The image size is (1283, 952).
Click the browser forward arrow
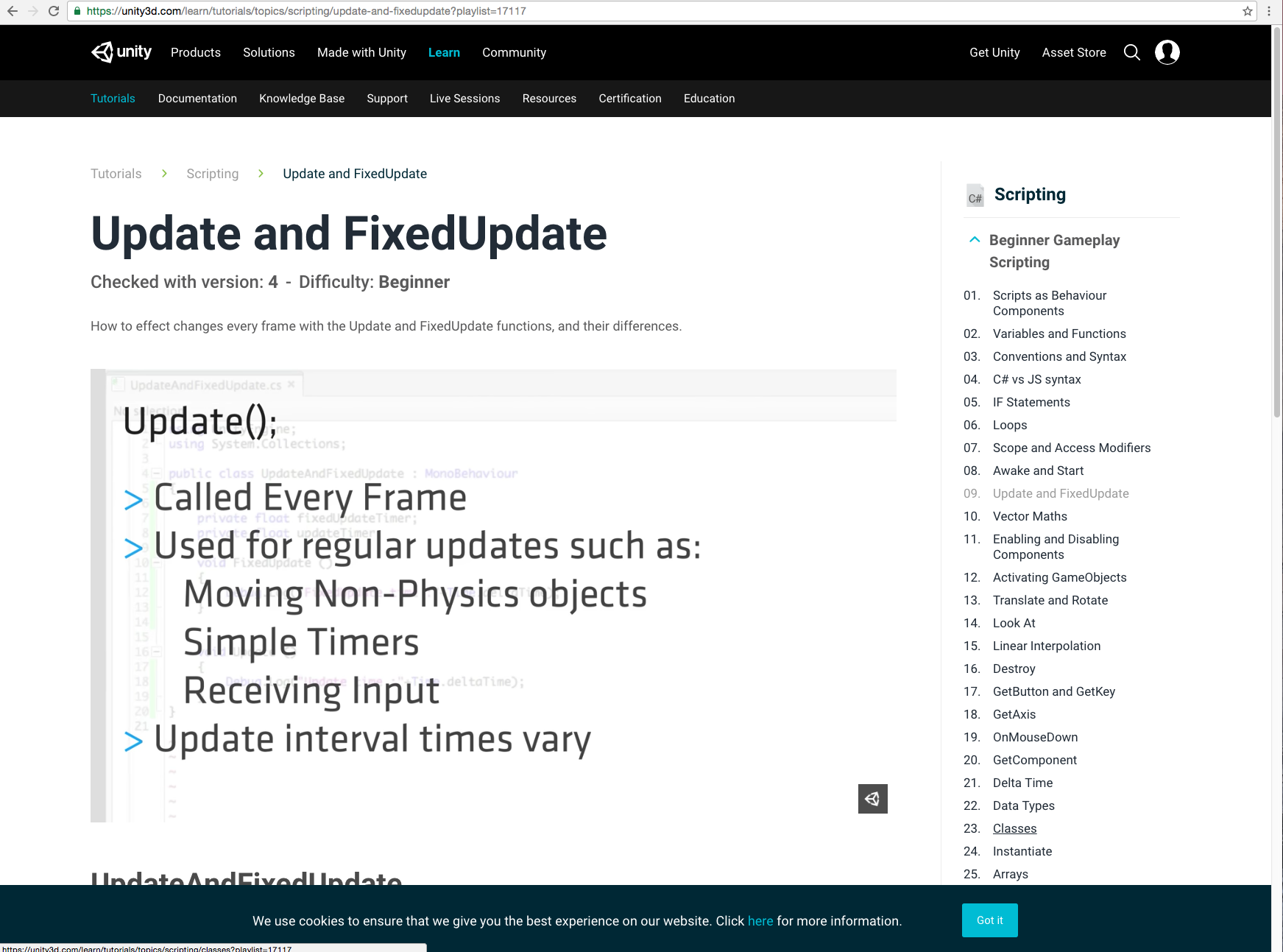[x=33, y=11]
